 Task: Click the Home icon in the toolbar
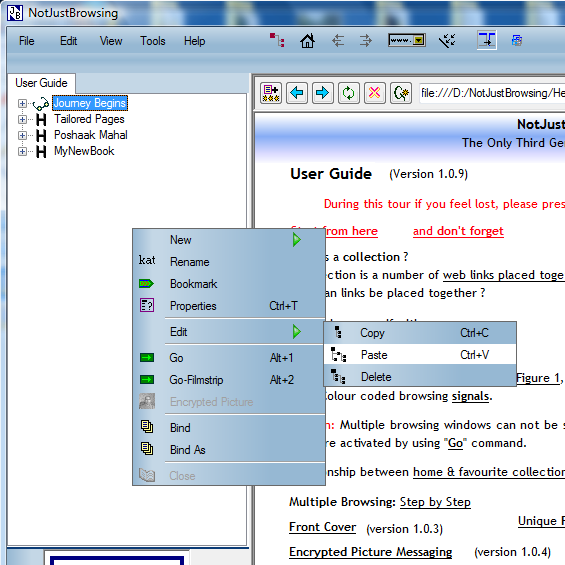[307, 41]
